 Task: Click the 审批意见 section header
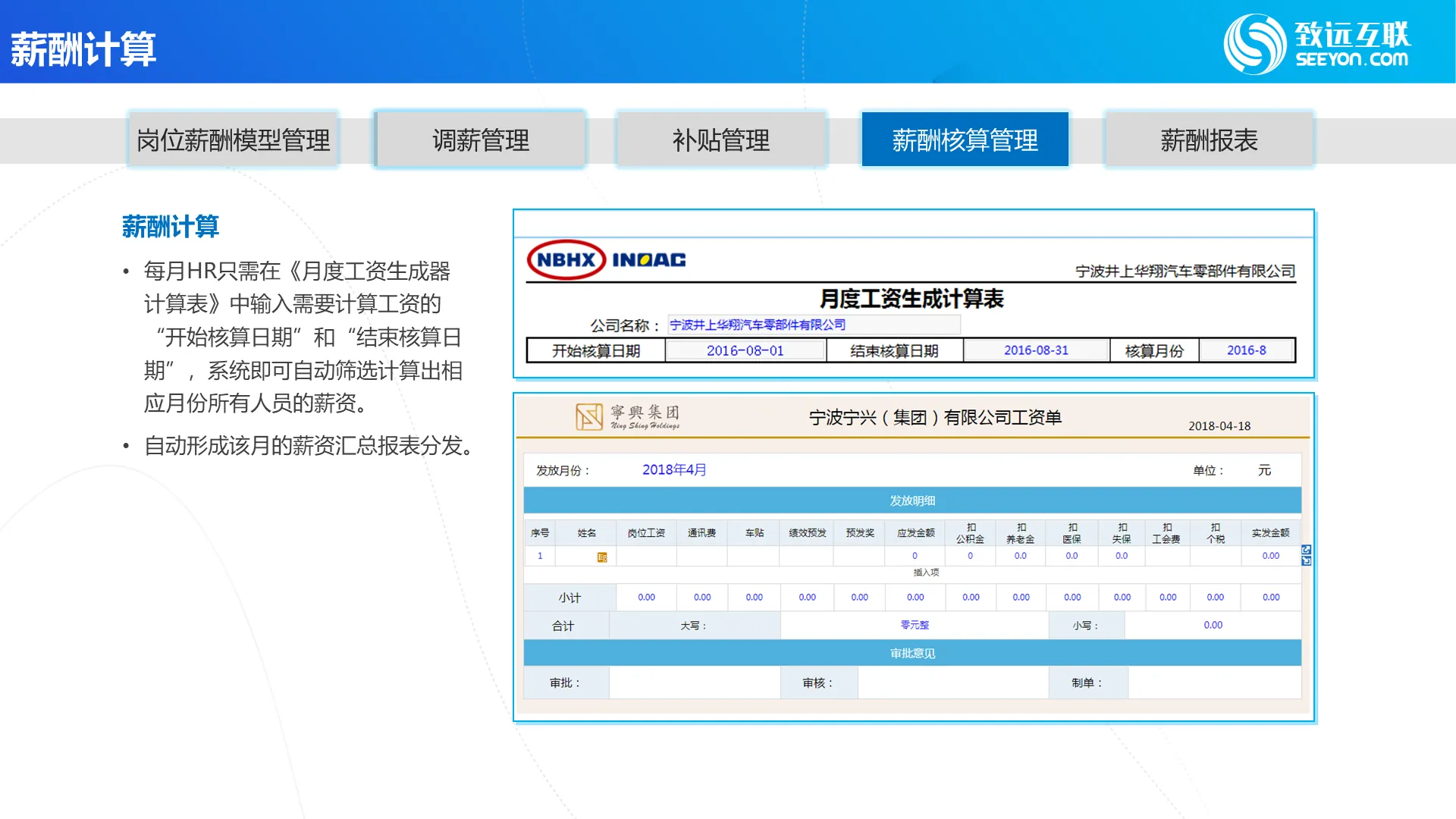coord(912,653)
